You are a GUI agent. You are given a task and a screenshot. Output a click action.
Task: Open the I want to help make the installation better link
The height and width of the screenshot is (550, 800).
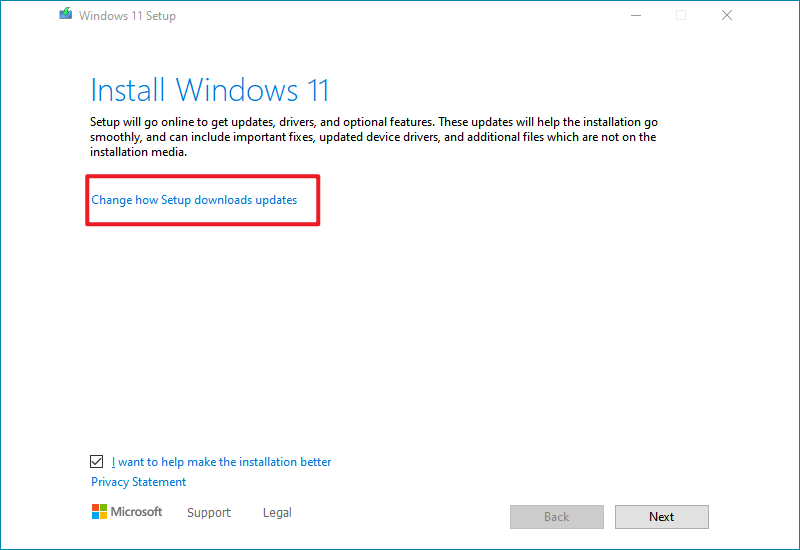pos(221,462)
